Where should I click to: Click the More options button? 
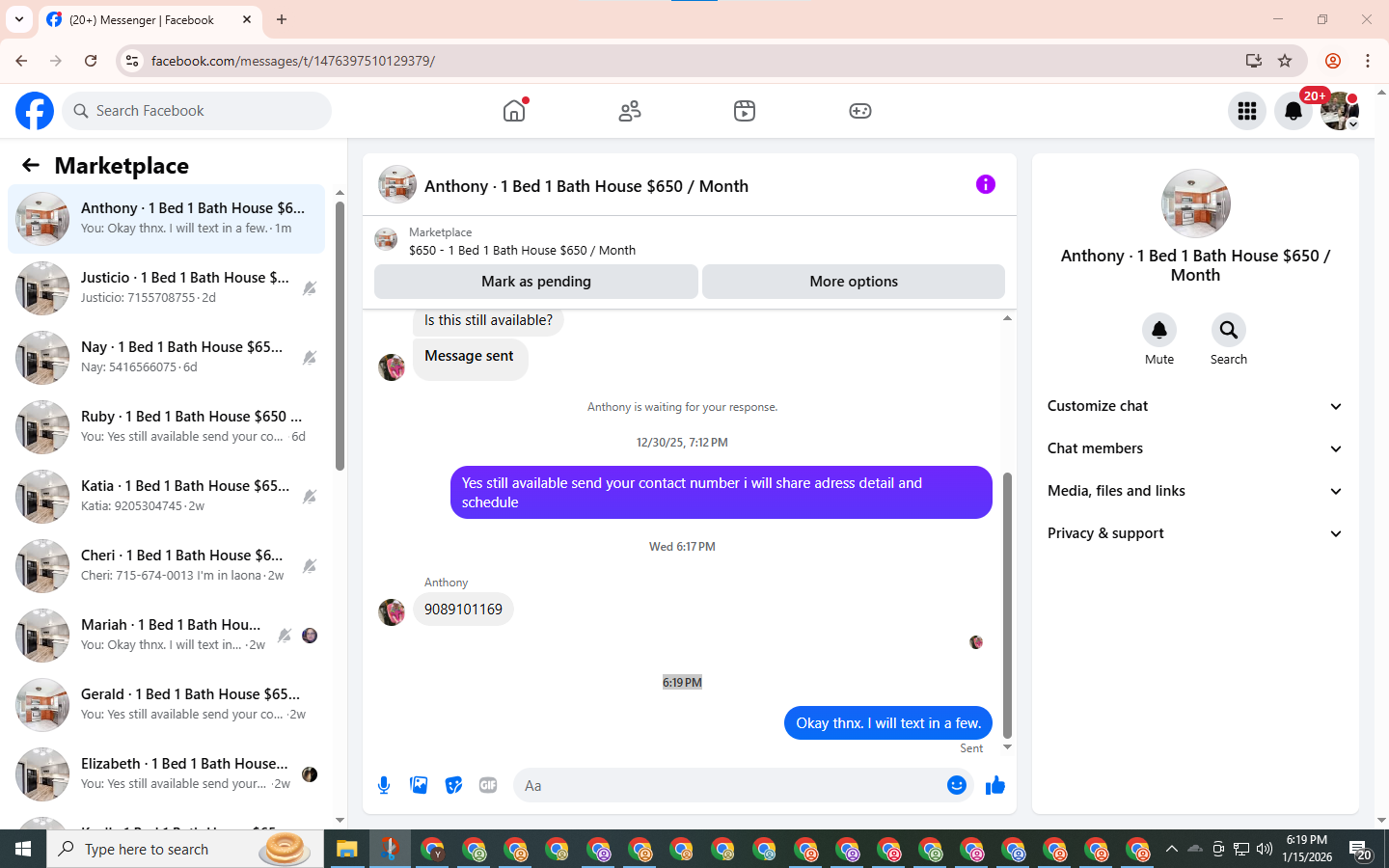tap(854, 282)
